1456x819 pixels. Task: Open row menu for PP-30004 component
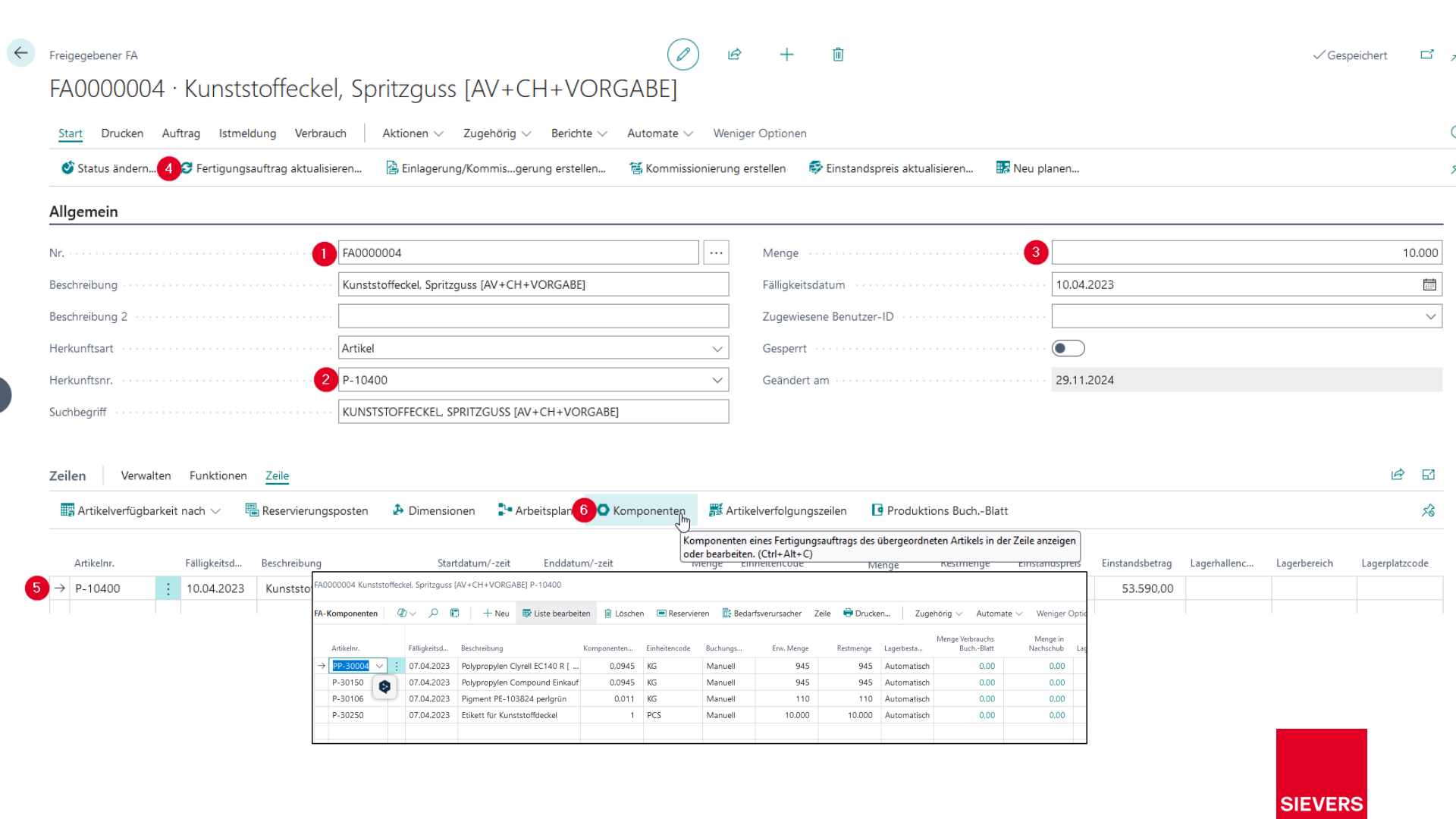(397, 666)
